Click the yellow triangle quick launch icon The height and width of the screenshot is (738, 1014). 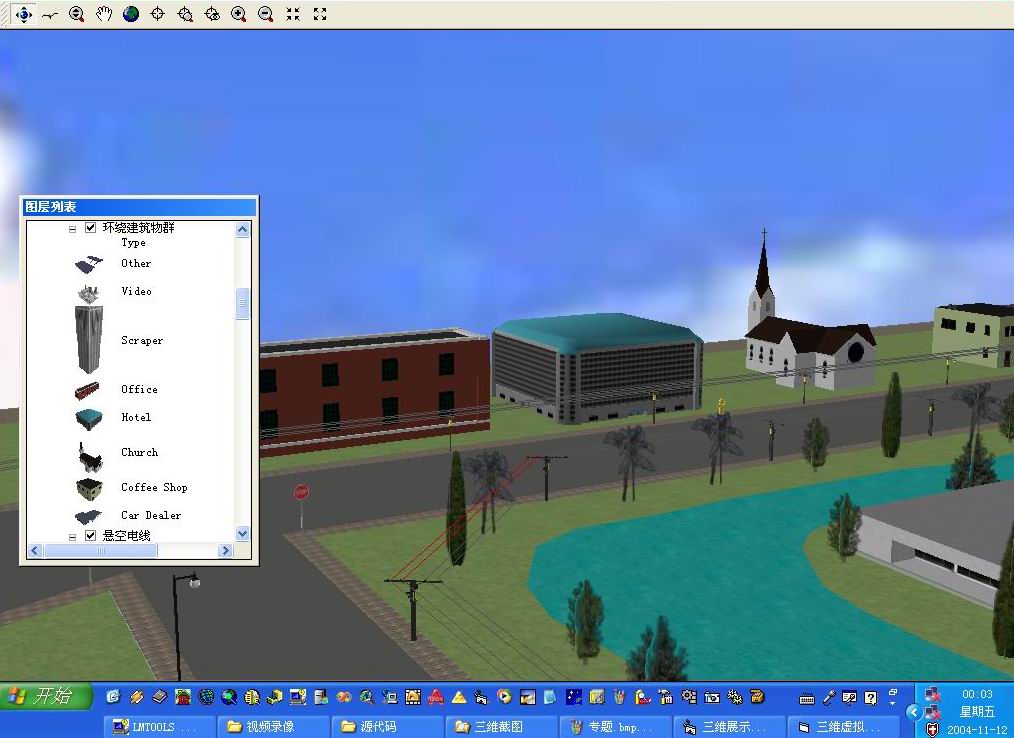point(459,697)
